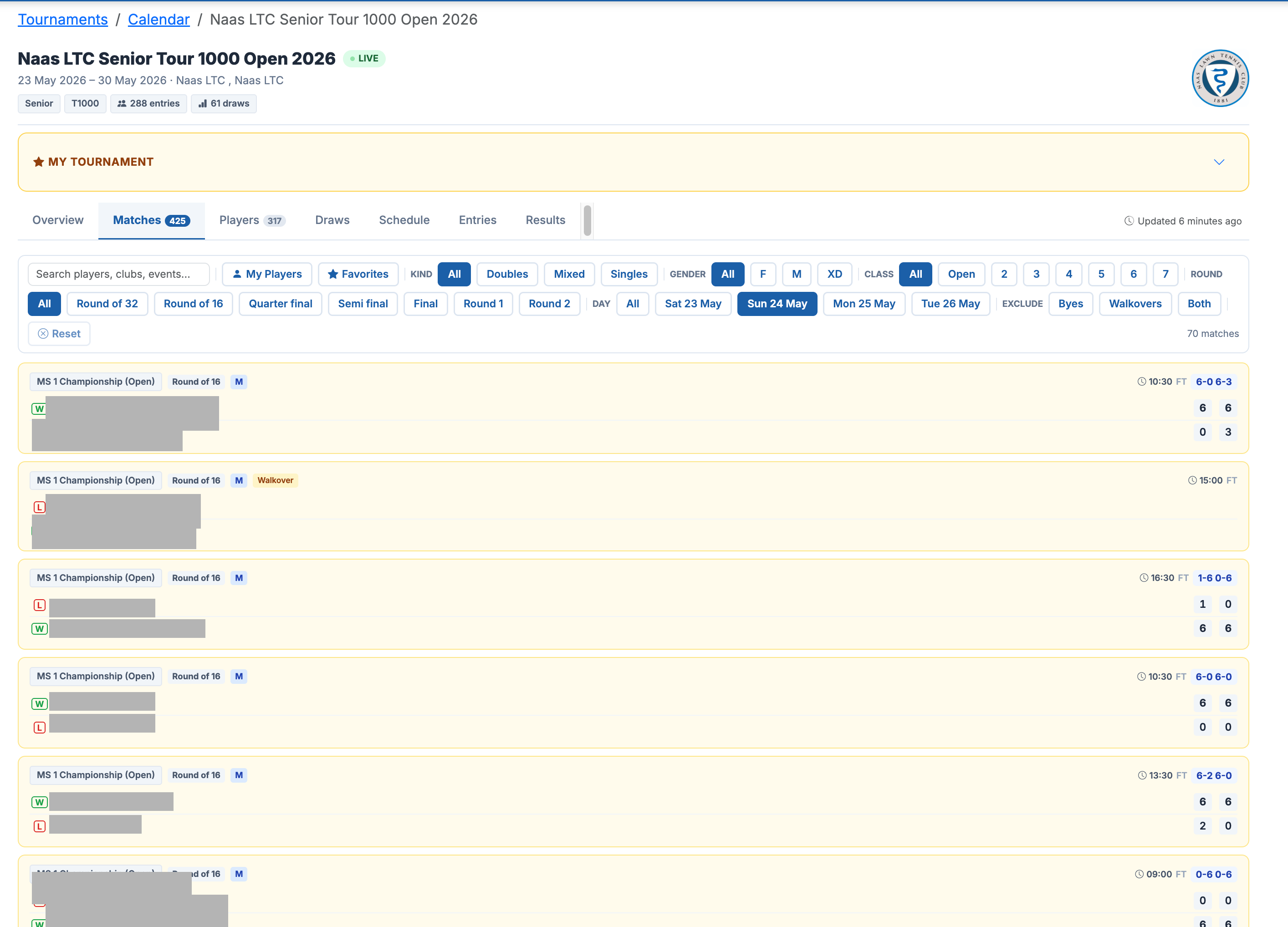Select Singles under Kind

coord(629,274)
